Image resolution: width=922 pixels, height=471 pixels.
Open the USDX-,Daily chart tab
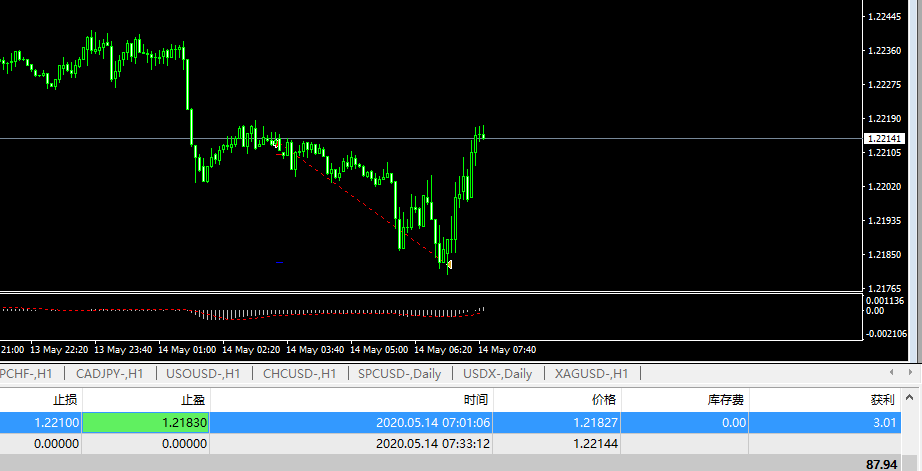tap(497, 373)
